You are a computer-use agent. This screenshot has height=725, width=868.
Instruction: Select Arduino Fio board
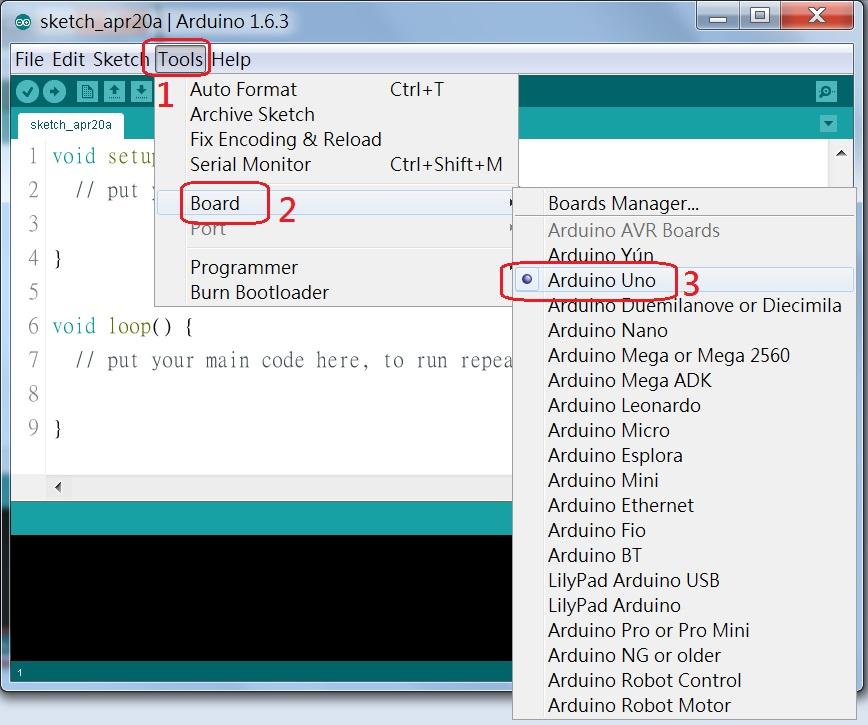pyautogui.click(x=685, y=530)
